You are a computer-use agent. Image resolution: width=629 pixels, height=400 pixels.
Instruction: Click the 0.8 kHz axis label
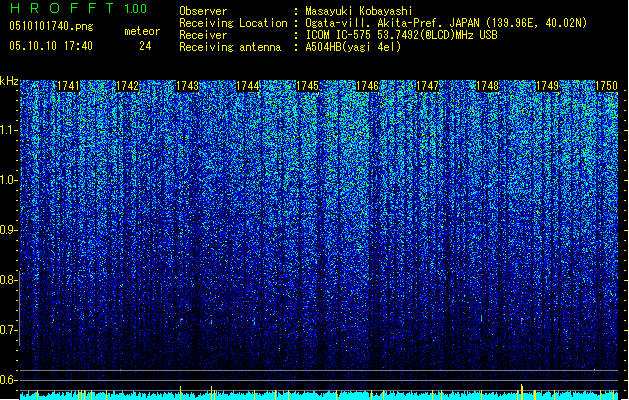(x=8, y=280)
